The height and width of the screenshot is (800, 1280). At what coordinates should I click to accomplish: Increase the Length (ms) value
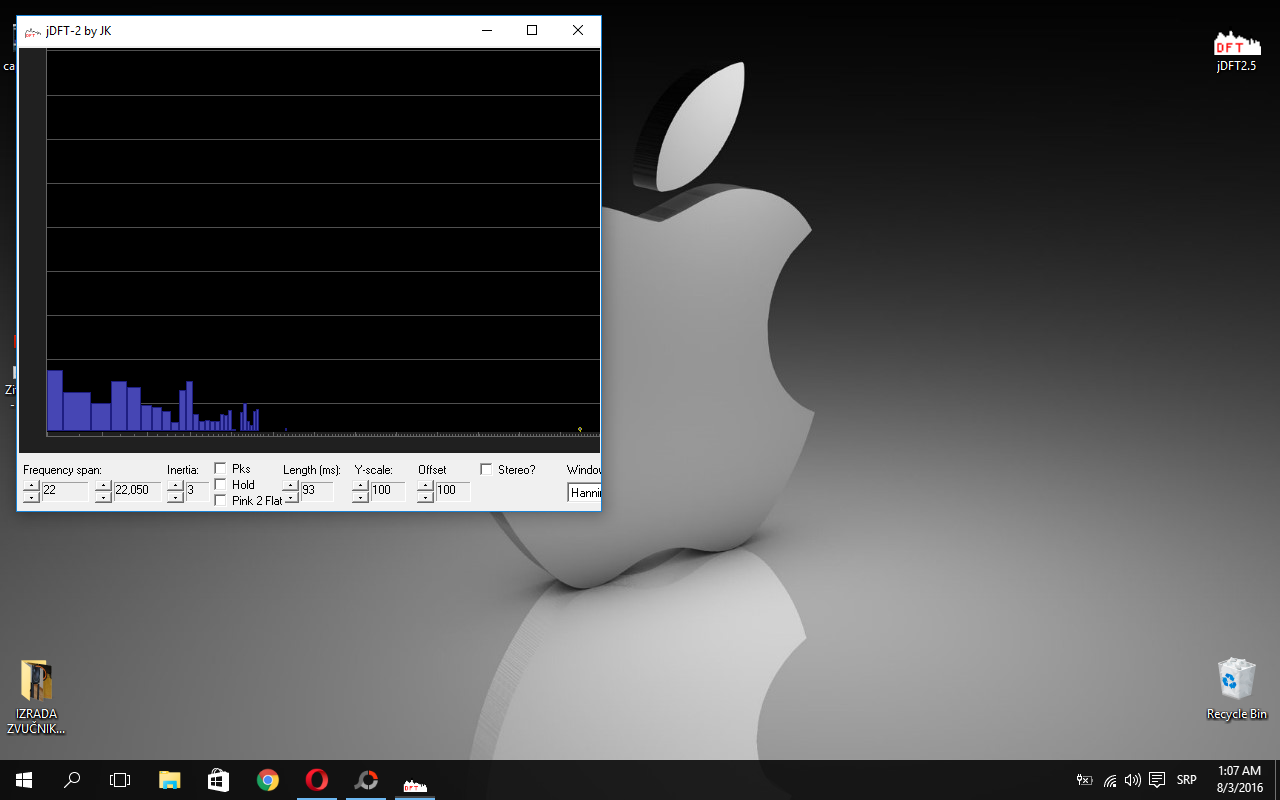tap(291, 485)
